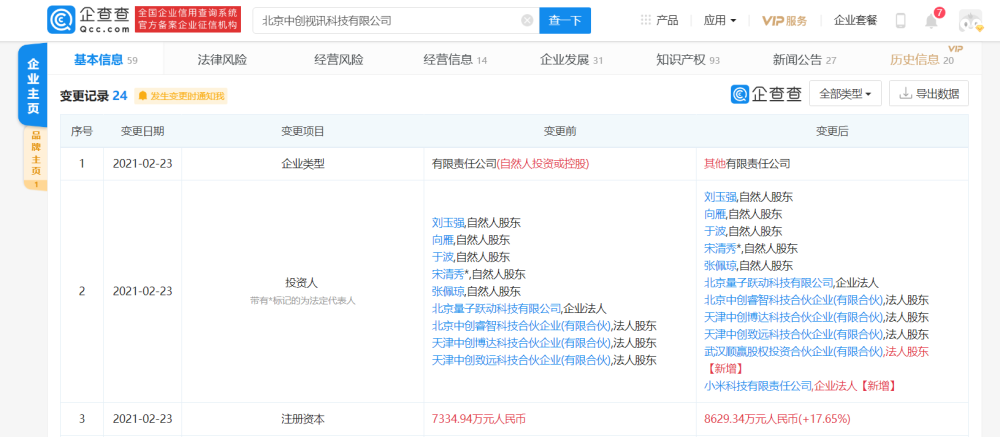Screen dimensions: 1000x437
Task: Click the 企业类型 cell in row 1
Action: coord(303,164)
